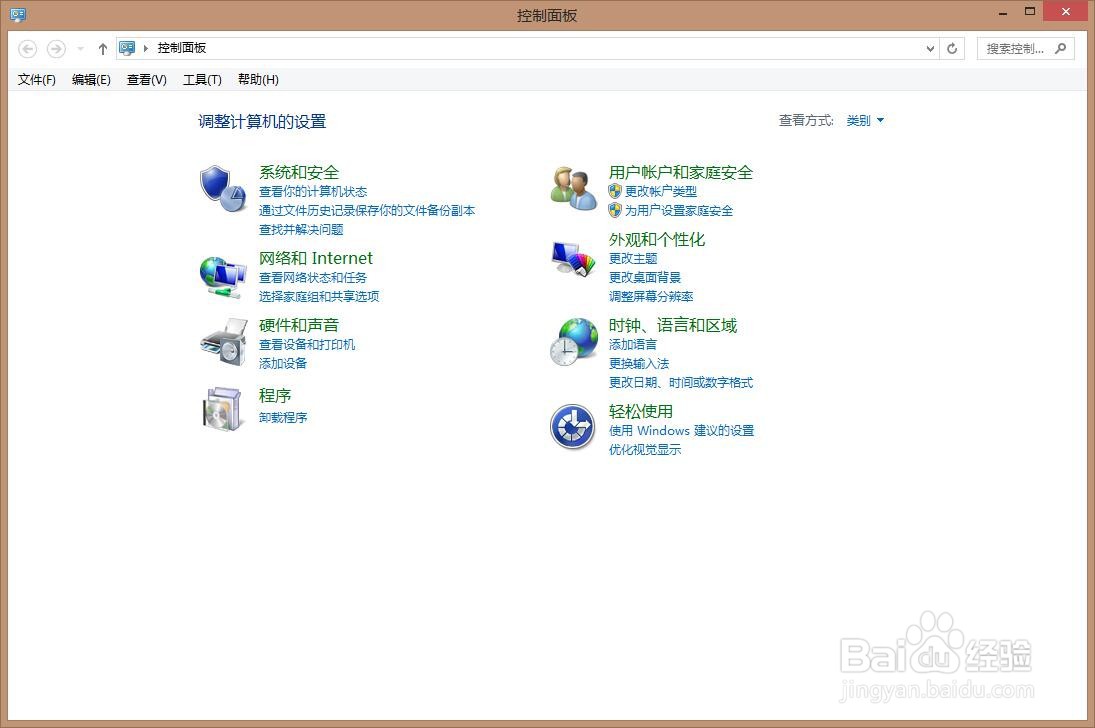Click 通过文件历史记录保存你的文件备份副本
The width and height of the screenshot is (1095, 728).
click(367, 210)
